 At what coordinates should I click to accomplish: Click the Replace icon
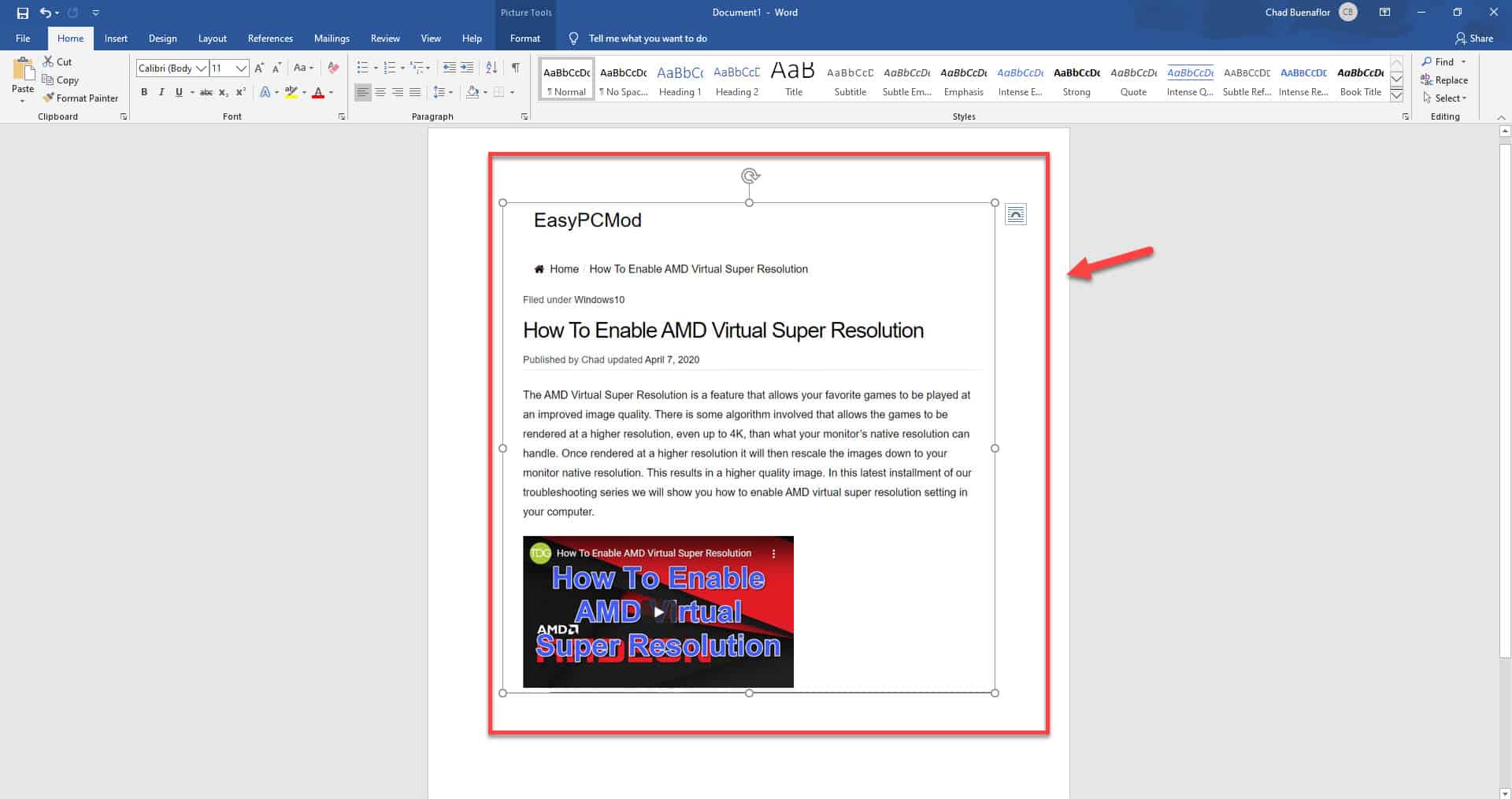(x=1445, y=80)
